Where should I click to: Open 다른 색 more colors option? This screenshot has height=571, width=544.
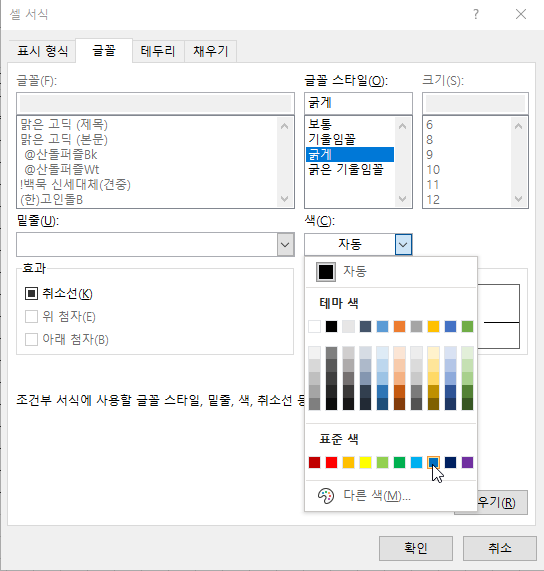click(391, 496)
